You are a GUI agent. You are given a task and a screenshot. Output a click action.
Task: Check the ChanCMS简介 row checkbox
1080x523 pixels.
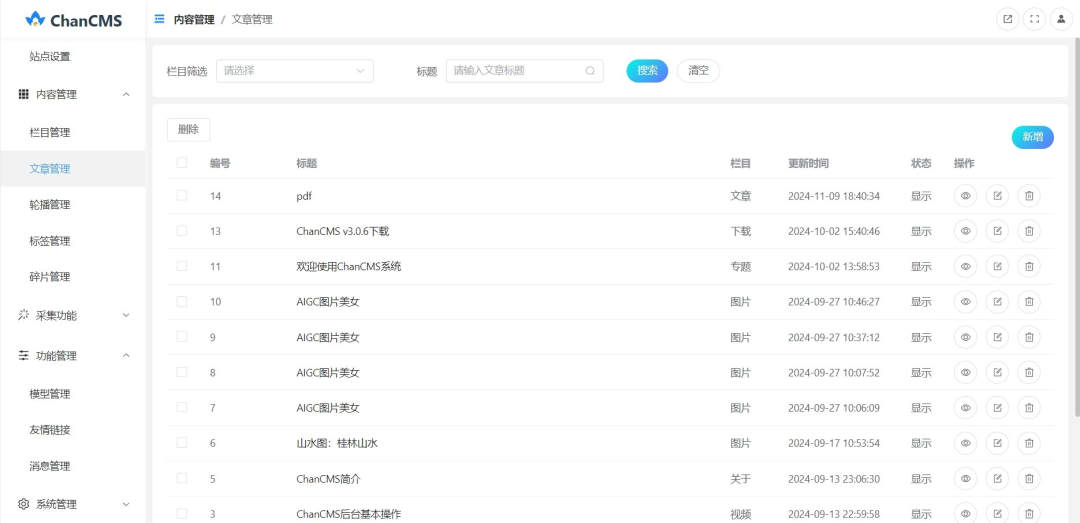tap(182, 478)
